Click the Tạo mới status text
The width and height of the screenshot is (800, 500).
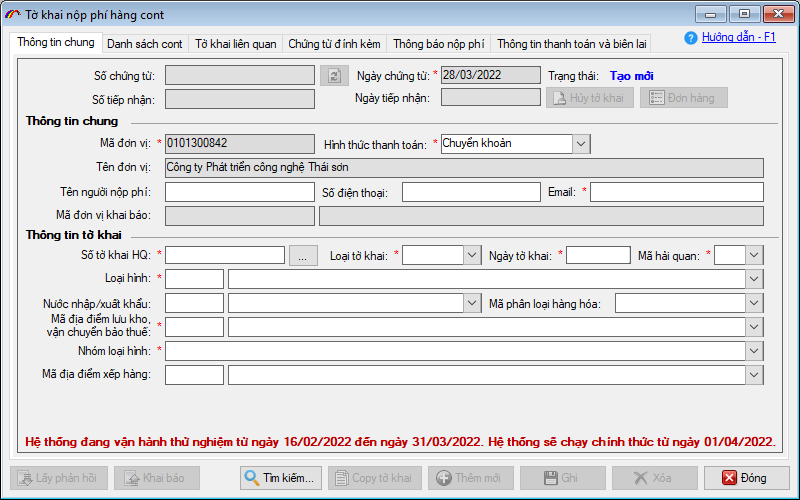pos(631,76)
